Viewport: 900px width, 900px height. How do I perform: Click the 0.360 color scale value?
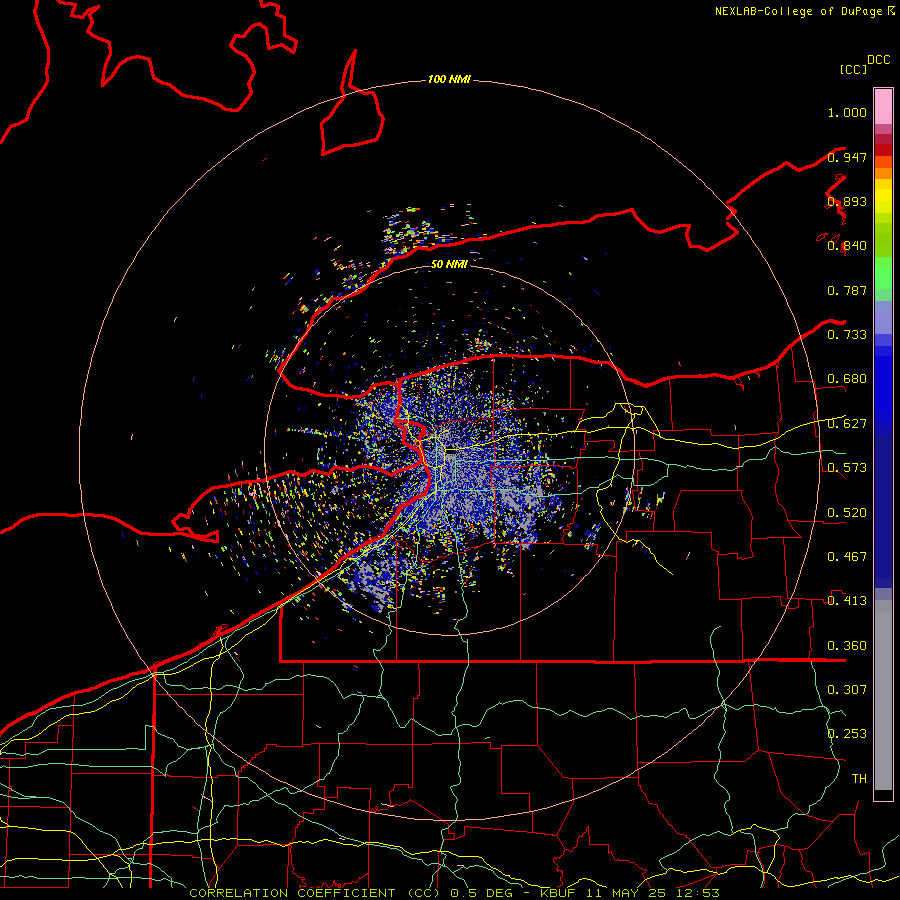coord(847,646)
